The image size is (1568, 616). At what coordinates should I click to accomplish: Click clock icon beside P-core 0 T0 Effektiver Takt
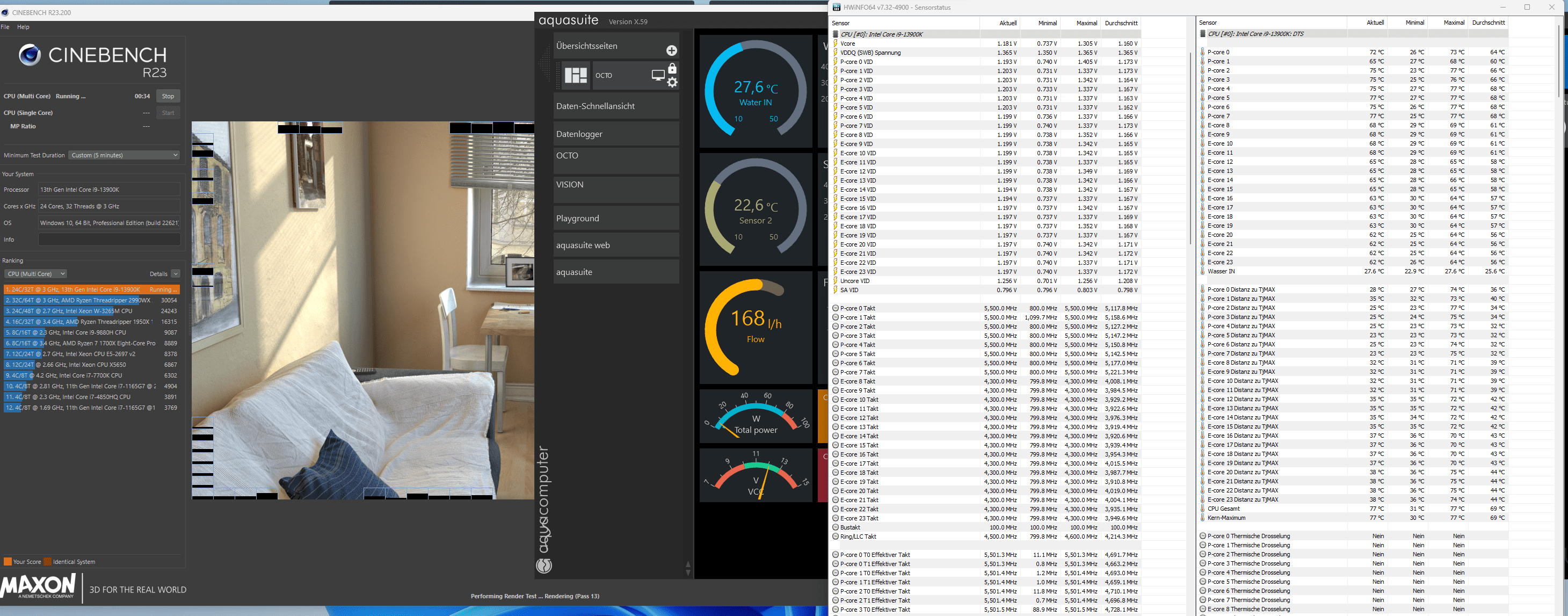click(836, 555)
